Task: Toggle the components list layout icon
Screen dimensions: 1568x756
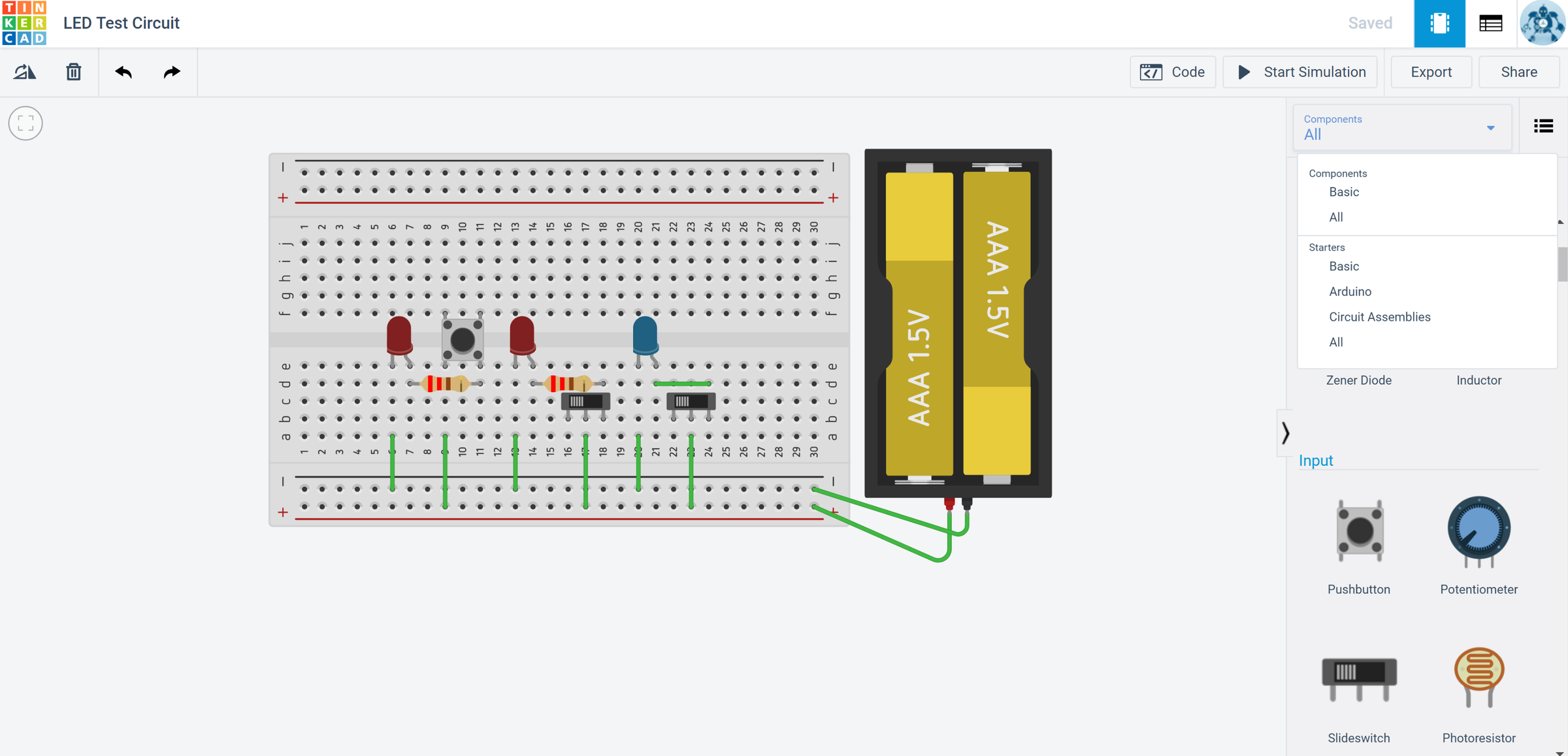Action: pos(1543,125)
